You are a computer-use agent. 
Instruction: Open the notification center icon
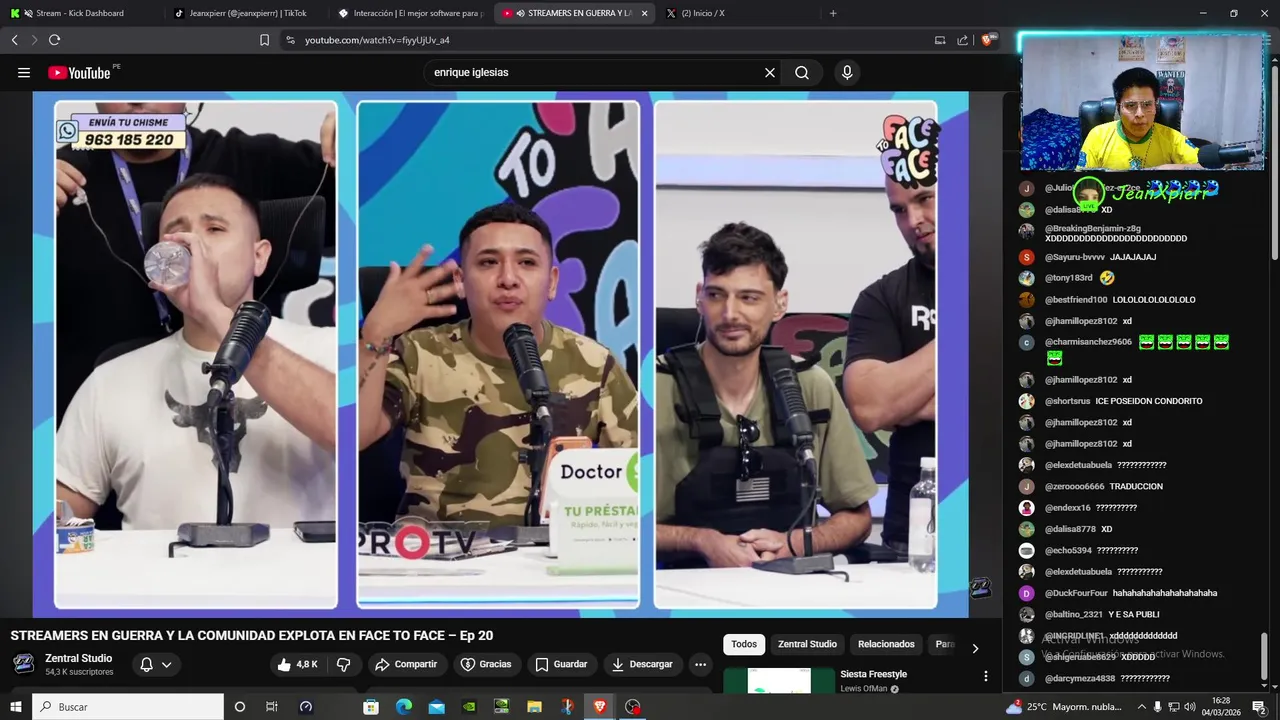[x=1259, y=706]
